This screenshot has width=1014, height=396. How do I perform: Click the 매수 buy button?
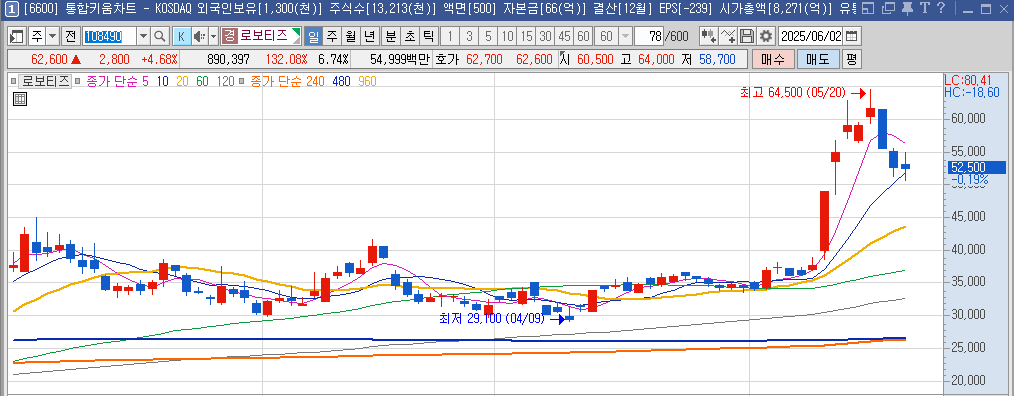[x=773, y=60]
